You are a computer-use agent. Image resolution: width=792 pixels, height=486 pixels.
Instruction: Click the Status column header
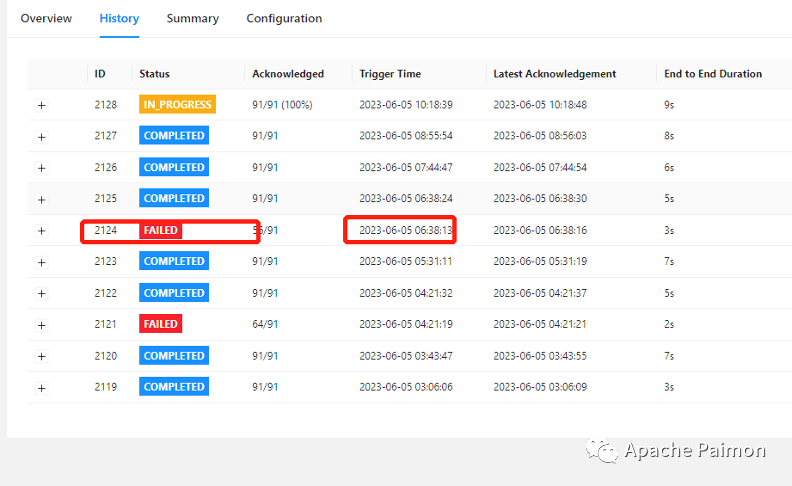coord(155,74)
